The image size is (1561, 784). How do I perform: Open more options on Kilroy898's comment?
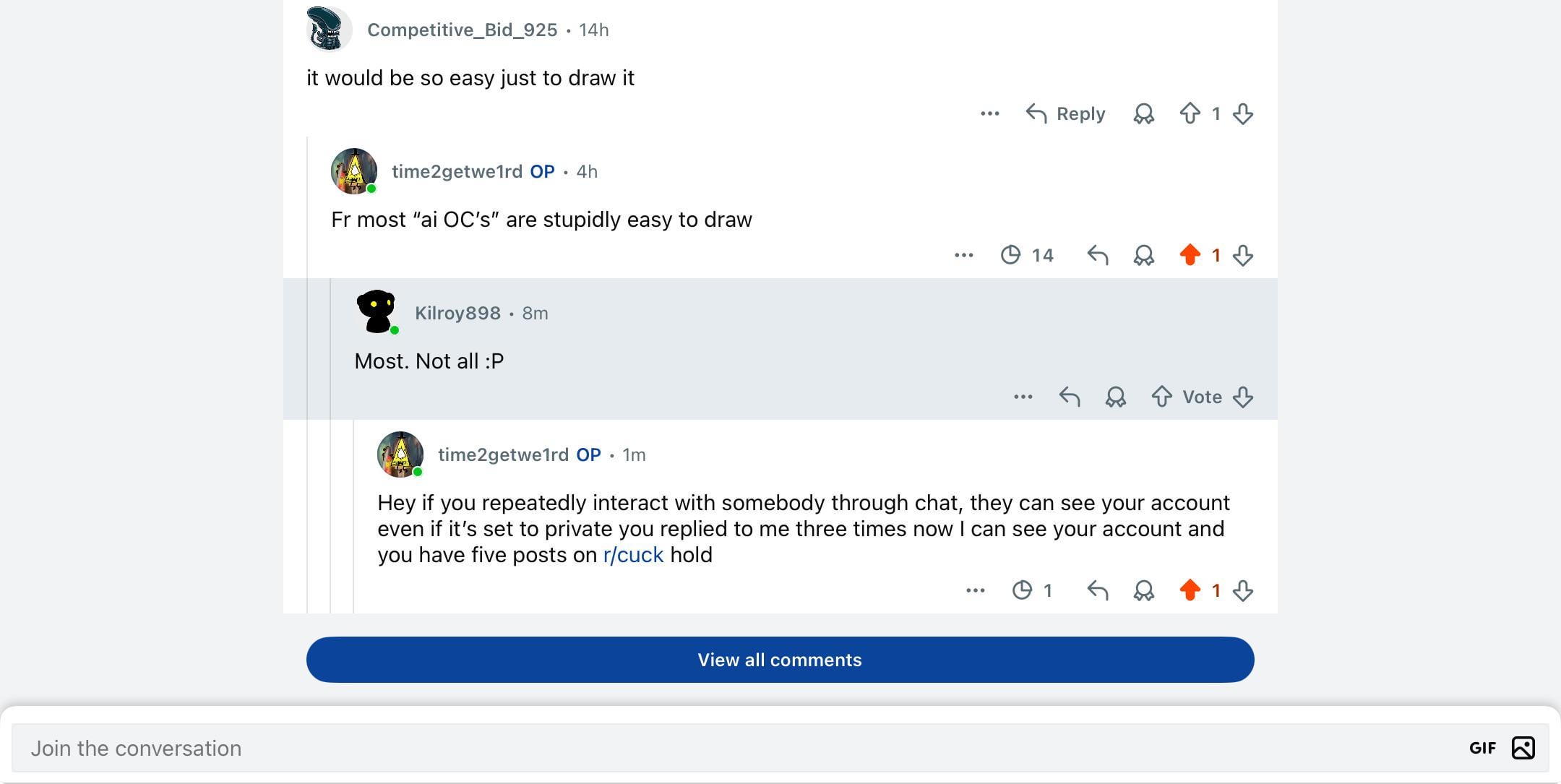(x=1023, y=397)
